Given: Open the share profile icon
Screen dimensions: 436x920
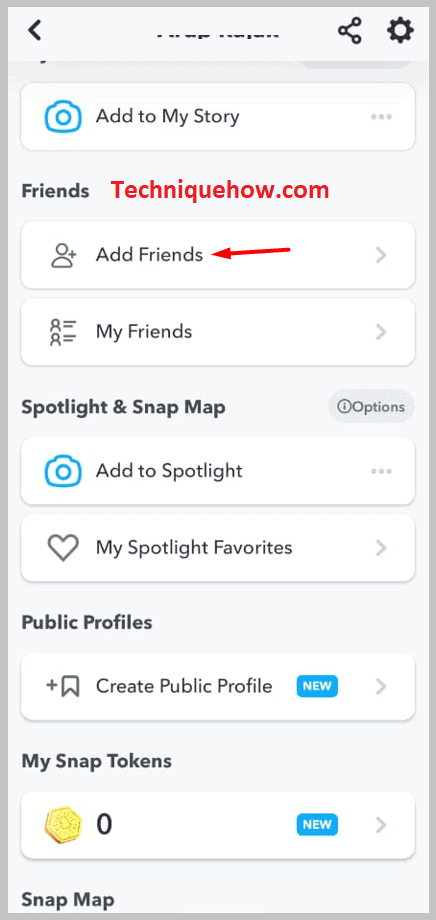Looking at the screenshot, I should [x=350, y=30].
